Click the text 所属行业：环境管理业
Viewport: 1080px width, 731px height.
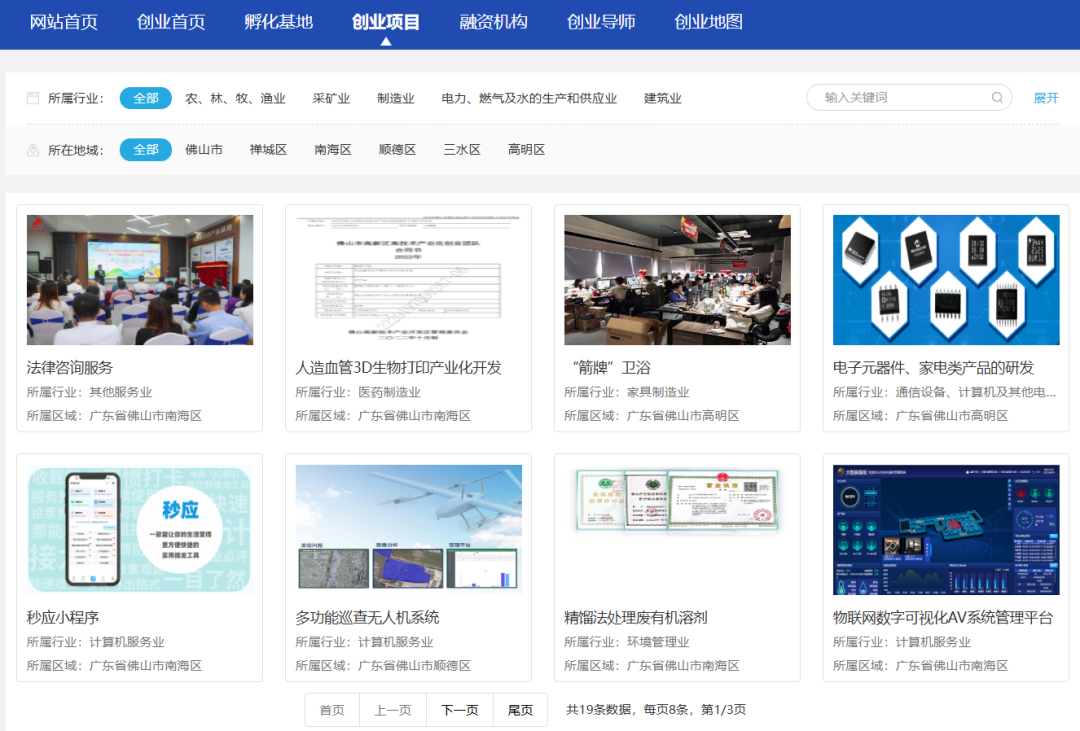click(626, 642)
